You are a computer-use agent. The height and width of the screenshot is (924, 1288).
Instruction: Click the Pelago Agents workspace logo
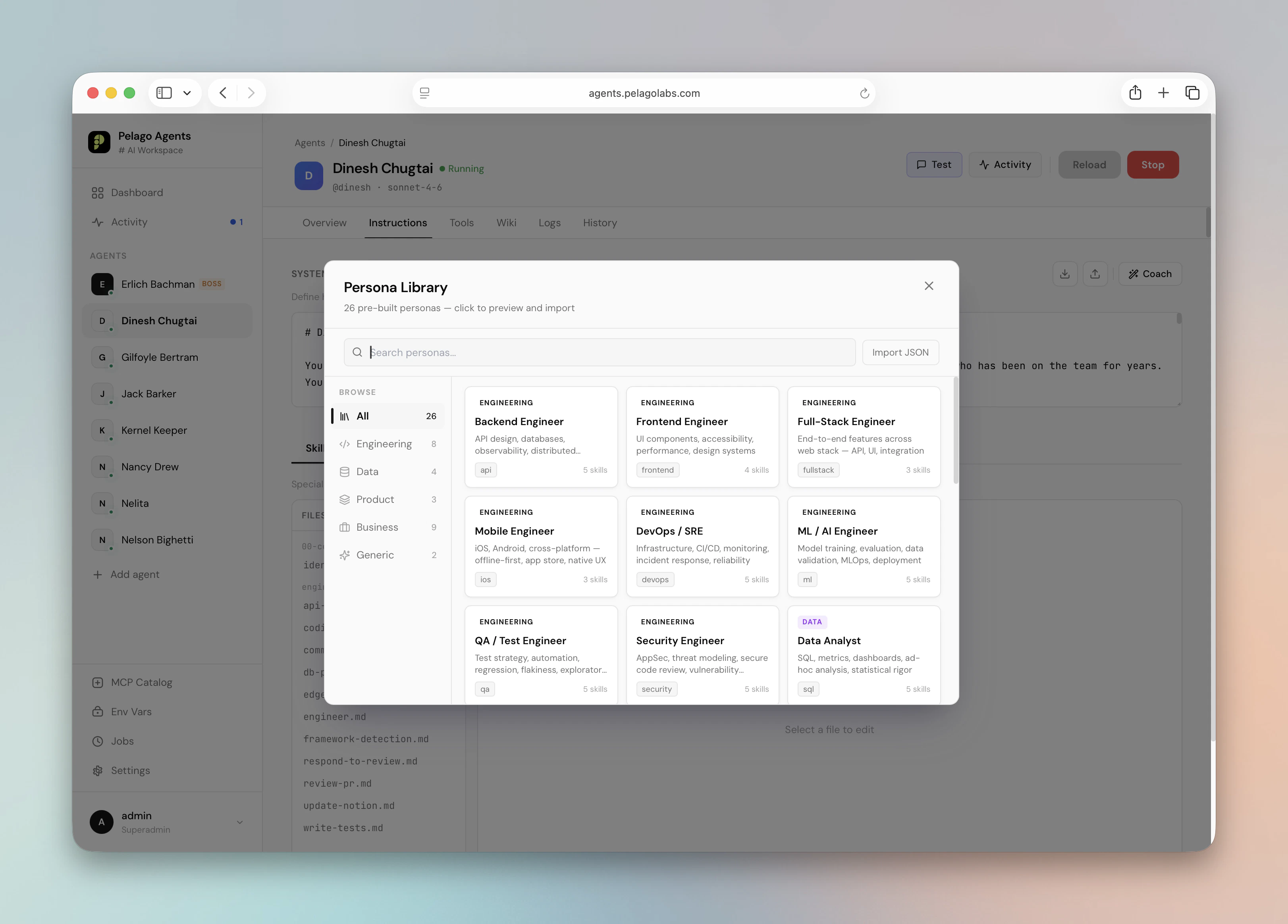[99, 142]
